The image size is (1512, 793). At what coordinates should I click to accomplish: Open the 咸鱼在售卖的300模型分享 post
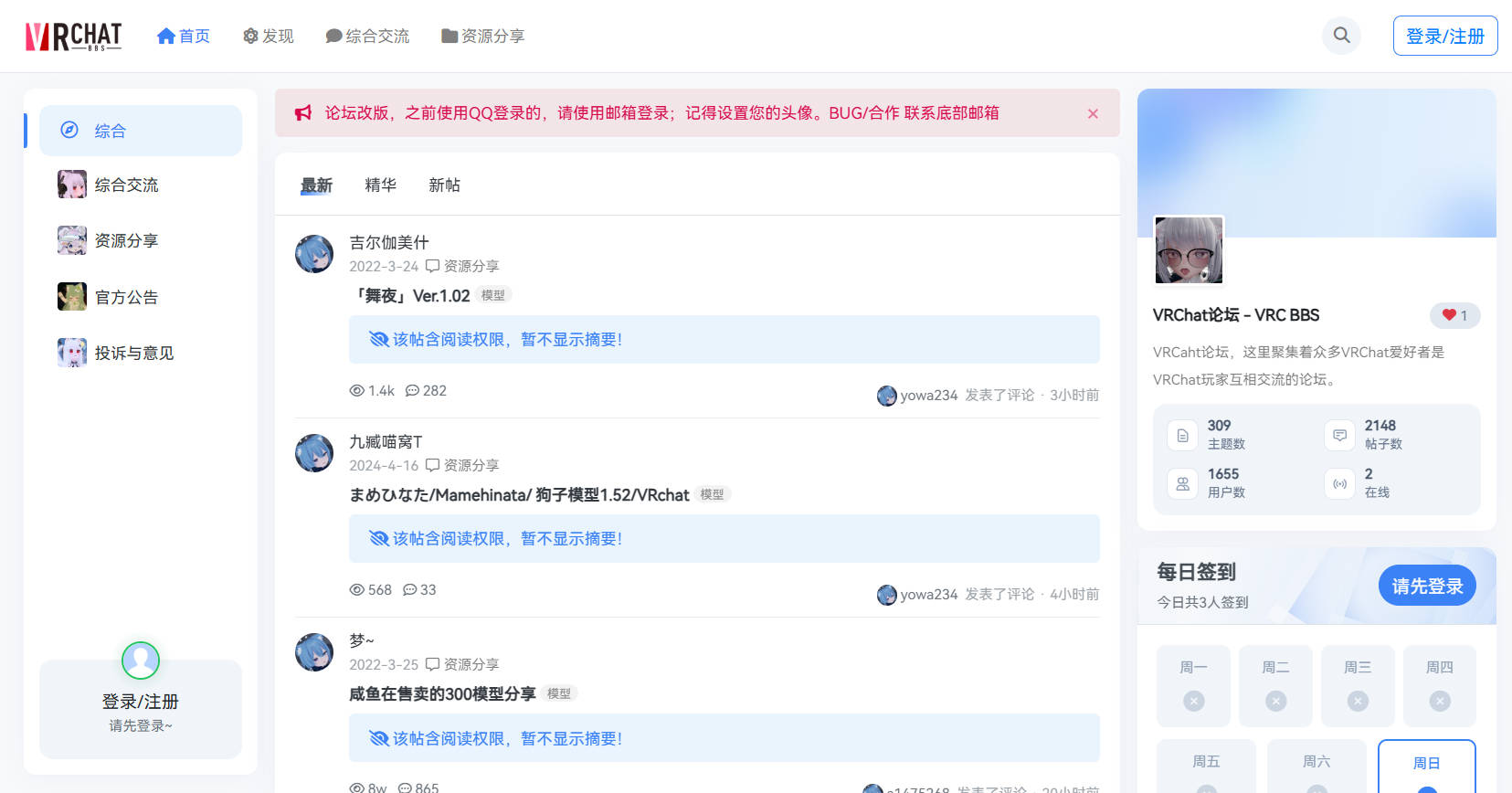pos(442,693)
